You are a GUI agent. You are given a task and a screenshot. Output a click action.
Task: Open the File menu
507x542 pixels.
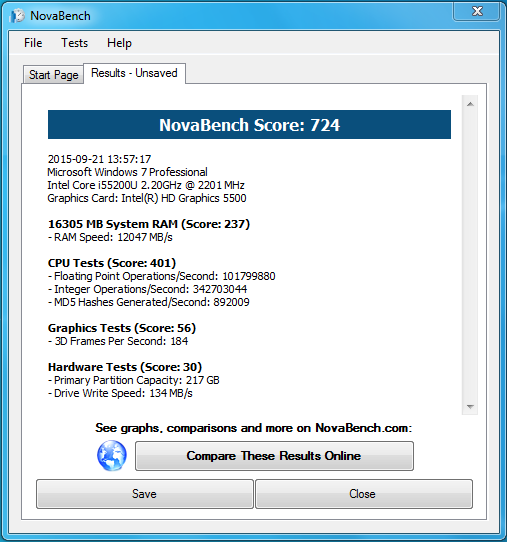[x=33, y=43]
